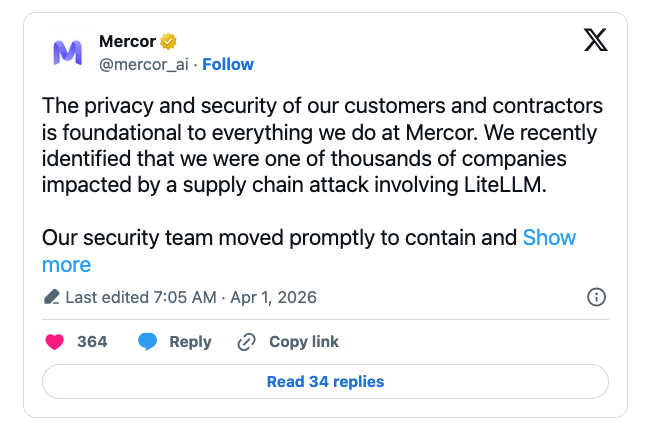Click the gold verified badge
651x430 pixels.
tap(170, 41)
